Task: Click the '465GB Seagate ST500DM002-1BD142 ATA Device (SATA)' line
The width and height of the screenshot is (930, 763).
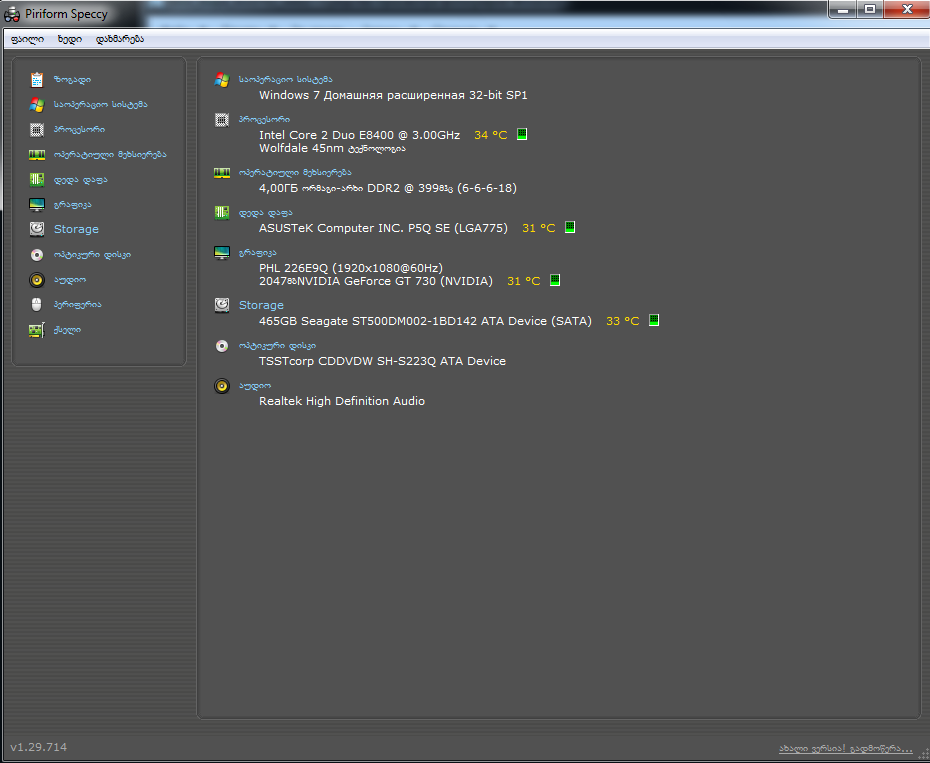Action: [425, 321]
